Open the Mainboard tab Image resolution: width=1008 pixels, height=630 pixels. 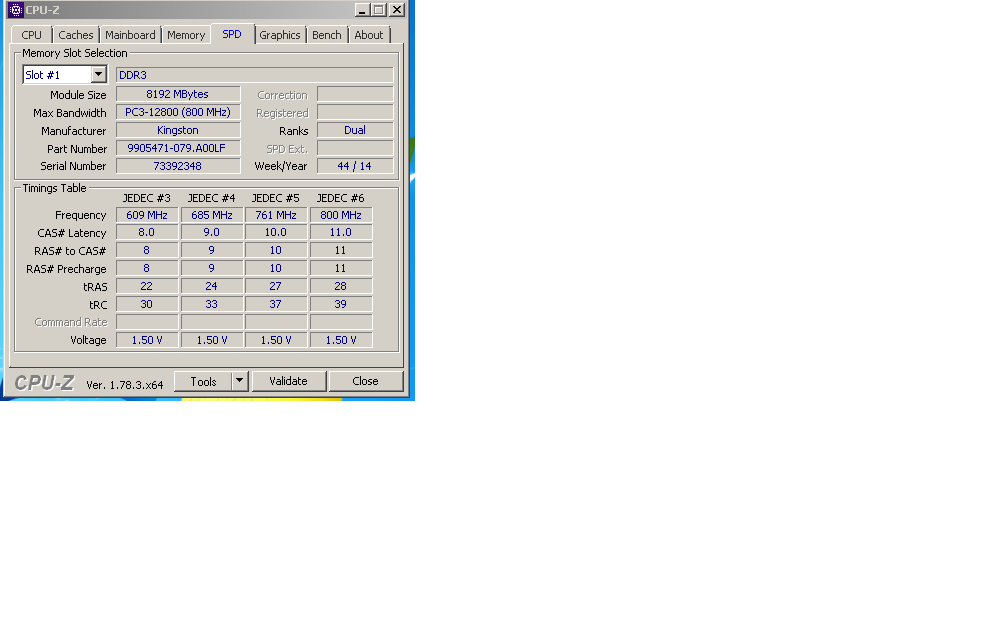[x=130, y=35]
